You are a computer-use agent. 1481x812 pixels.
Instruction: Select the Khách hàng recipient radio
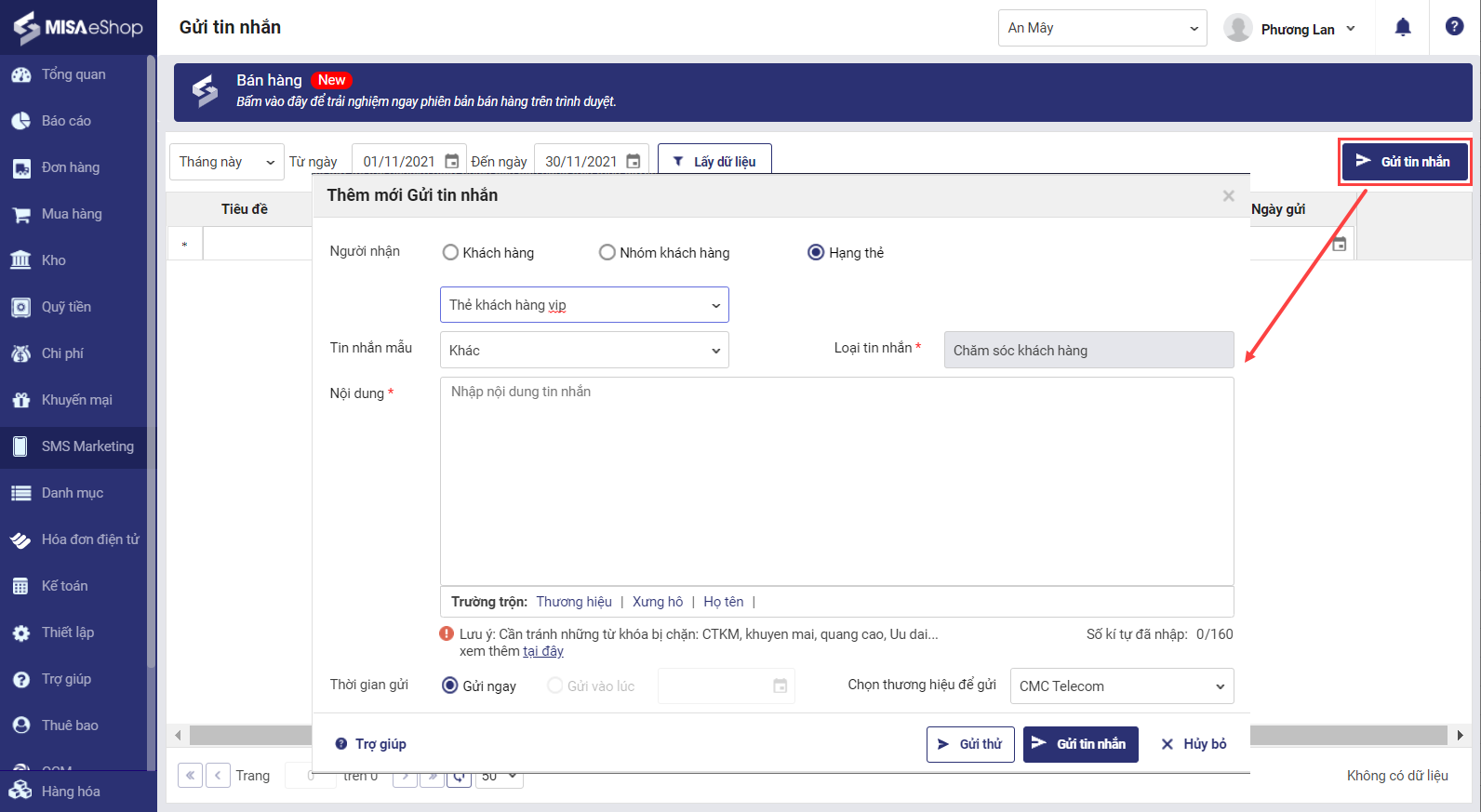(450, 252)
